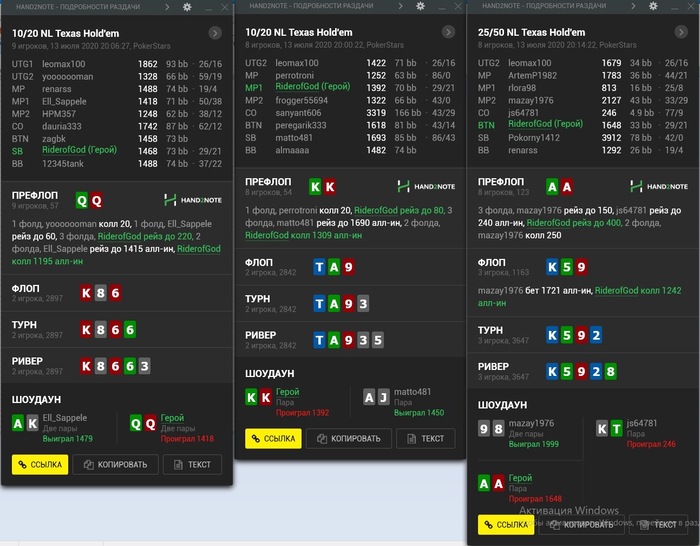
Task: Click КОПИРОВАТЬ button in the KK hand window
Action: coord(349,438)
